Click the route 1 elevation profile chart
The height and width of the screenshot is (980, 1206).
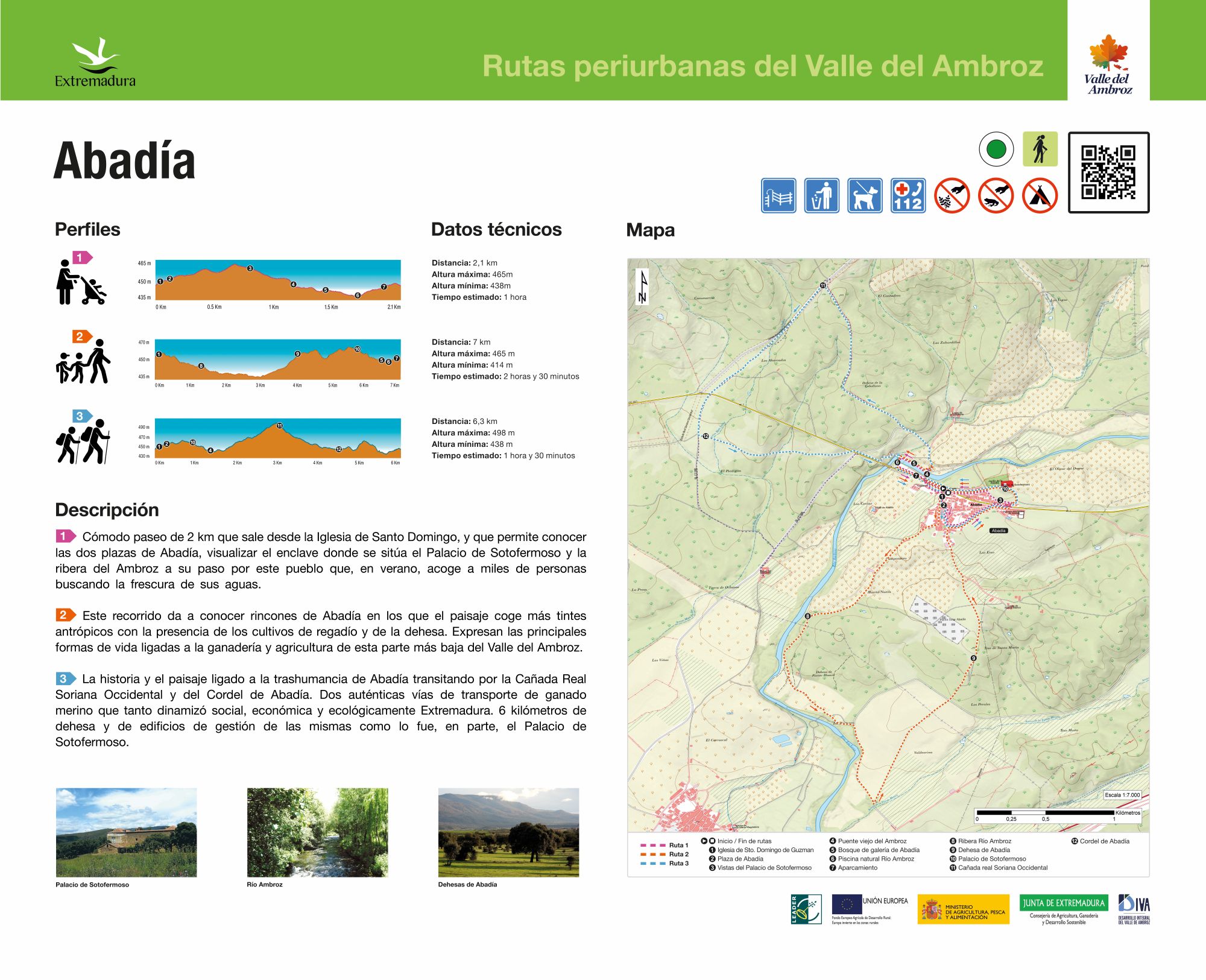[278, 280]
